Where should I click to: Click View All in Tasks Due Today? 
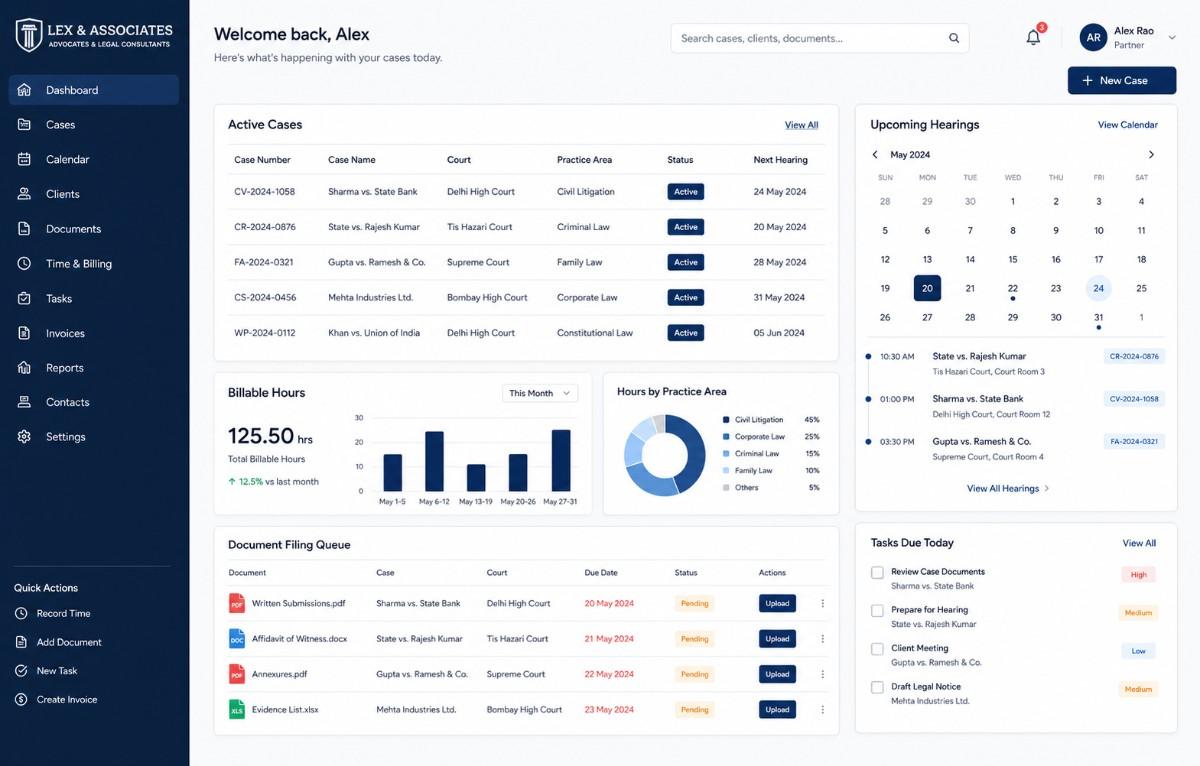[1139, 543]
